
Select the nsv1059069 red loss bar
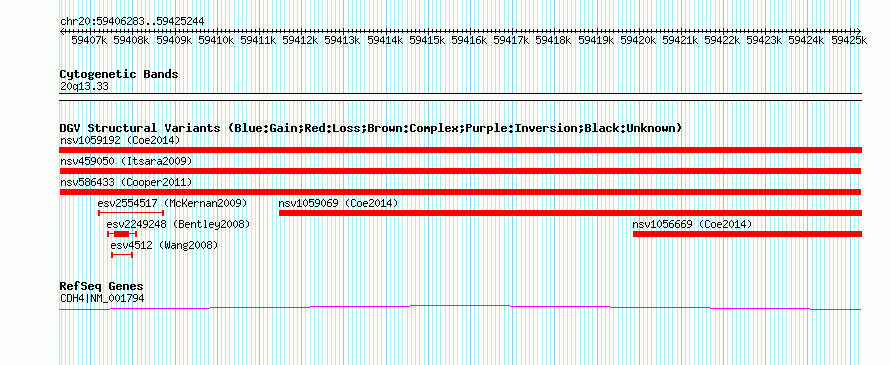pos(570,213)
